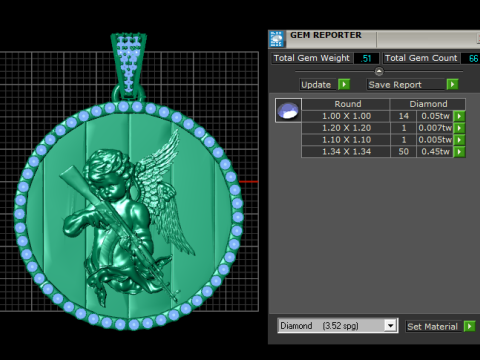Image resolution: width=480 pixels, height=360 pixels.
Task: Select the round gem thumbnail
Action: [288, 110]
